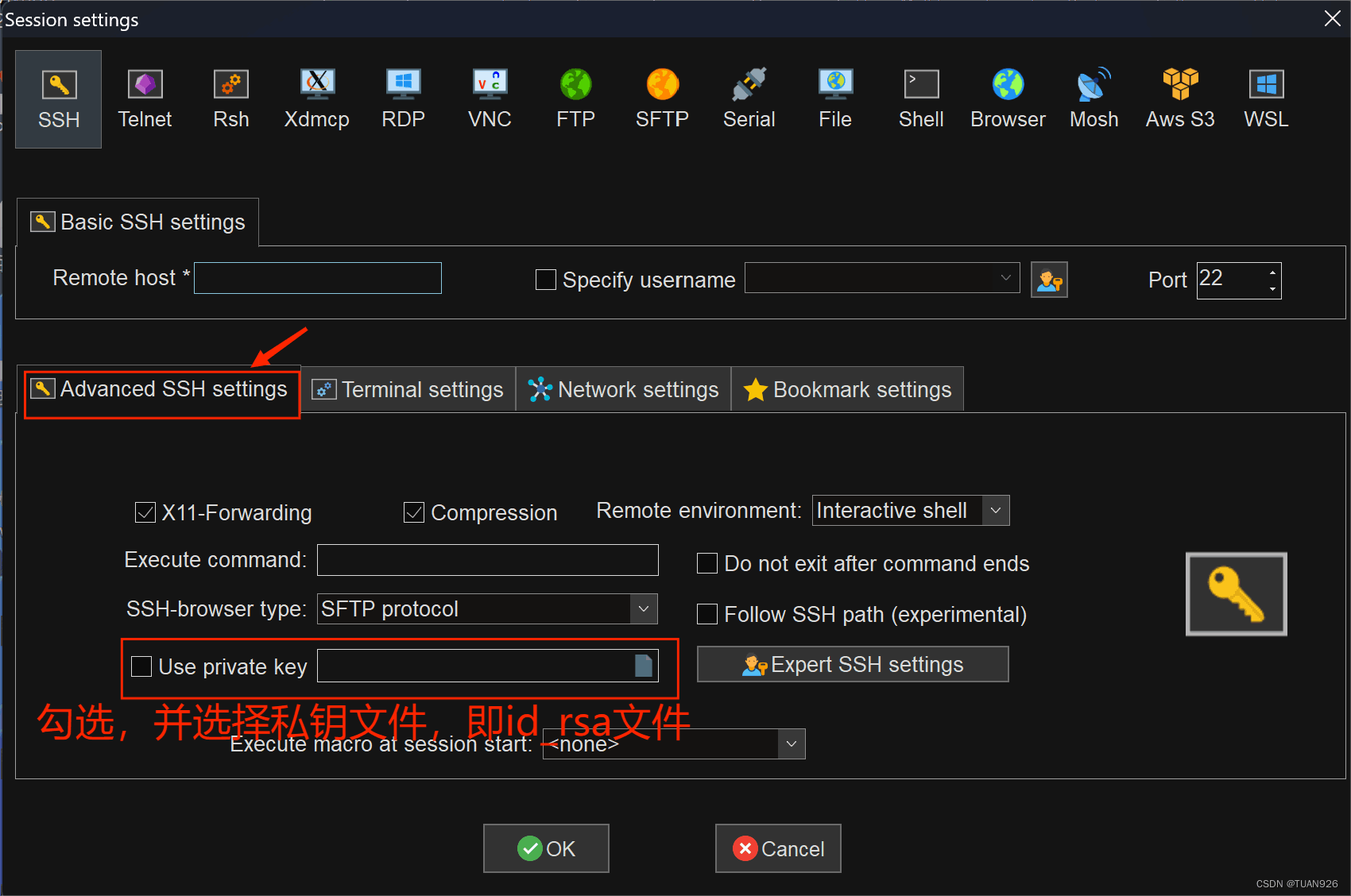Enable the Specify username checkbox
1351x896 pixels.
coord(546,280)
